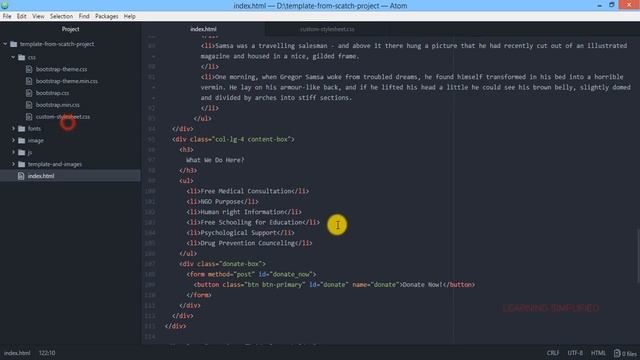Open bootstrap.css from the tree
The width and height of the screenshot is (640, 360).
[52, 93]
